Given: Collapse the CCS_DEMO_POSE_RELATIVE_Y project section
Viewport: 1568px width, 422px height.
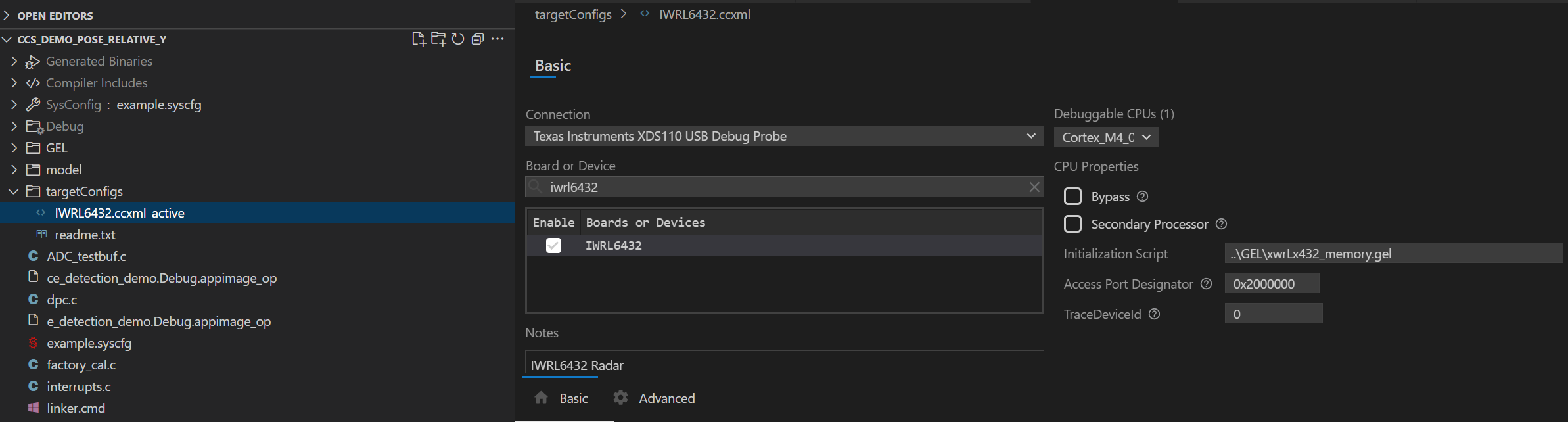Looking at the screenshot, I should [x=7, y=39].
